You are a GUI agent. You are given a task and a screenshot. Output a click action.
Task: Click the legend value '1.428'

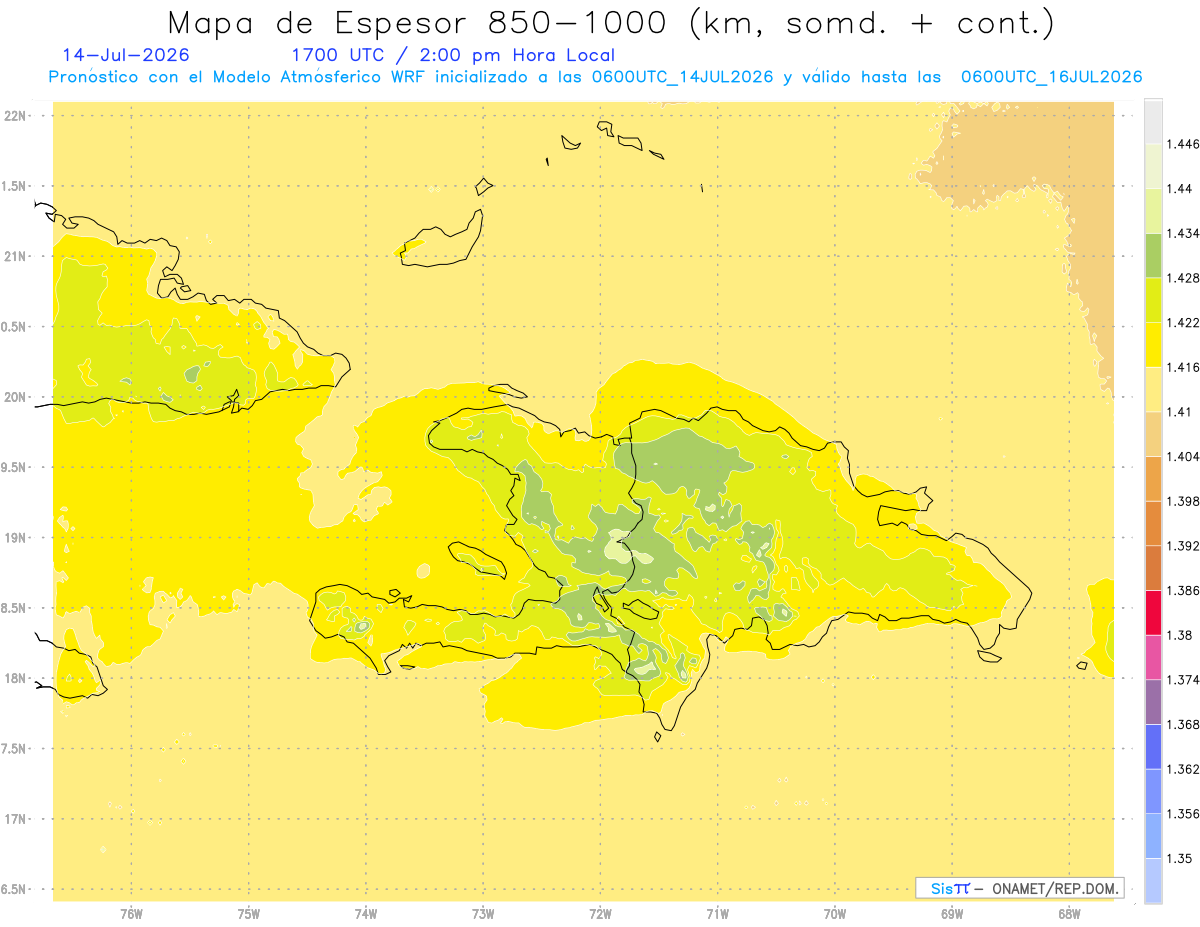pyautogui.click(x=1184, y=278)
